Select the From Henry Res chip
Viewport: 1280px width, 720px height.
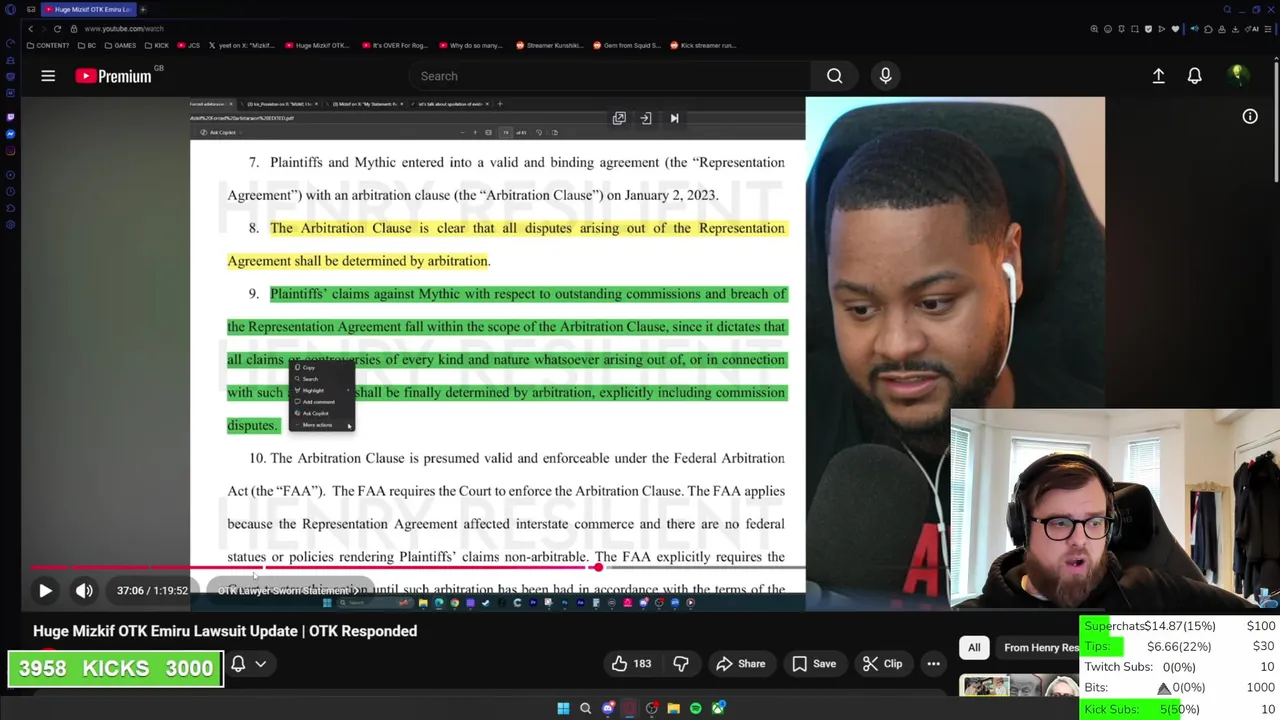coord(1041,648)
